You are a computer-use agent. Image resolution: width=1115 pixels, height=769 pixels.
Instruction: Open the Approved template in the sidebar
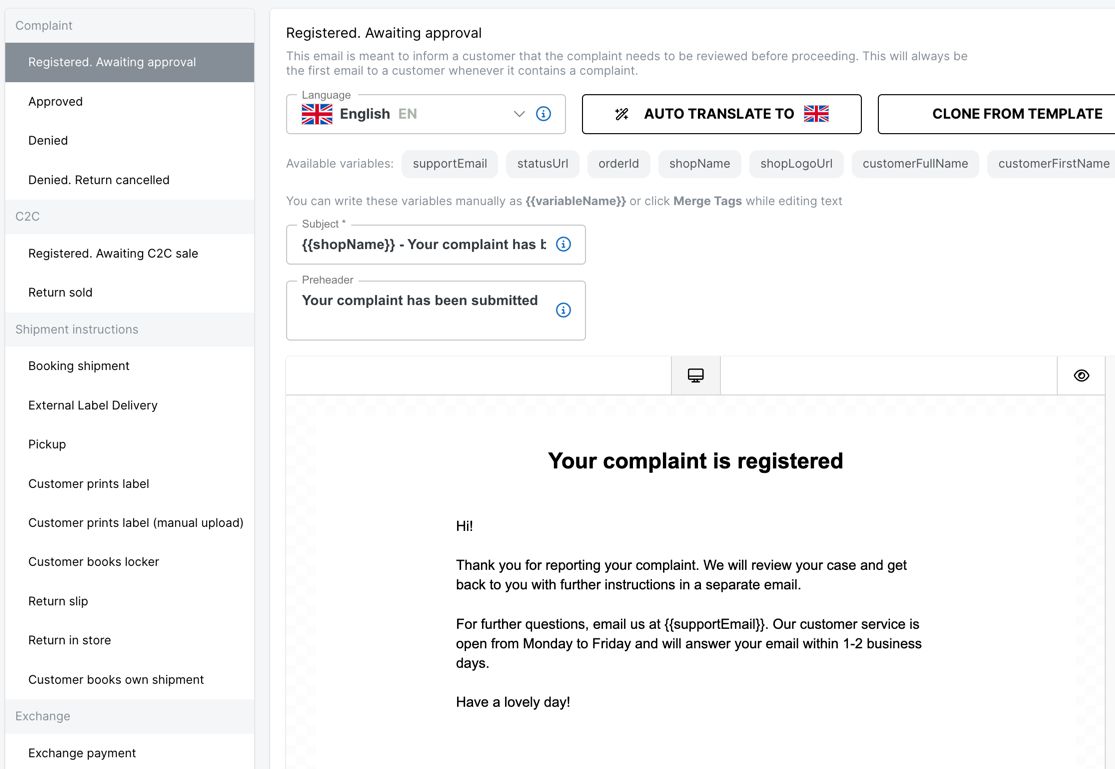pyautogui.click(x=55, y=101)
